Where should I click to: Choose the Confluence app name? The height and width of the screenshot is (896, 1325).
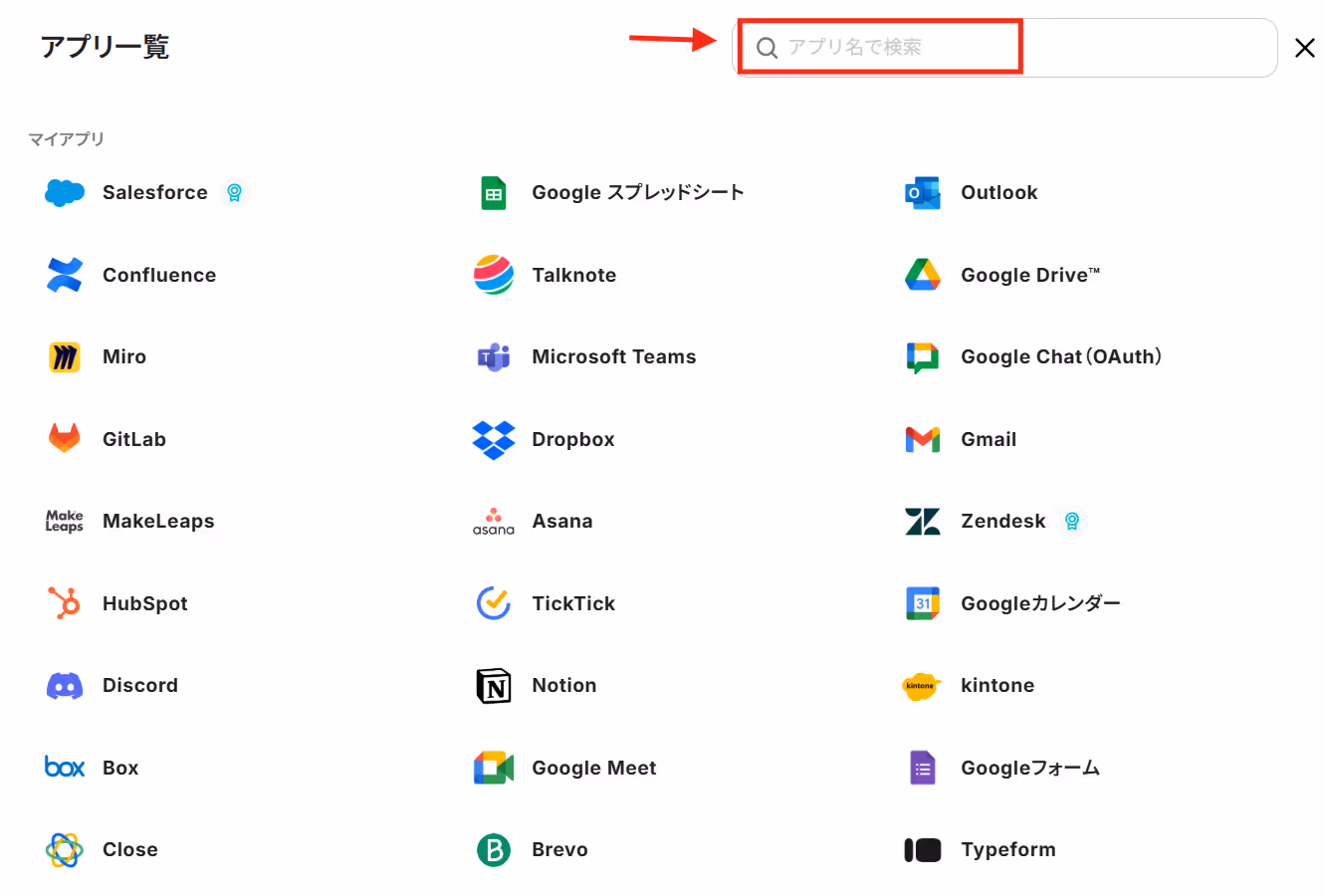pyautogui.click(x=159, y=275)
